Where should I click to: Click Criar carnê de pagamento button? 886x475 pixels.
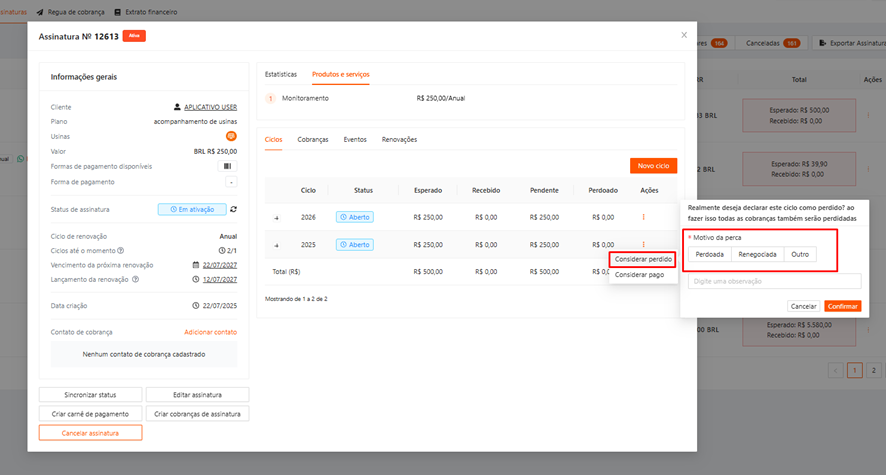pos(90,414)
